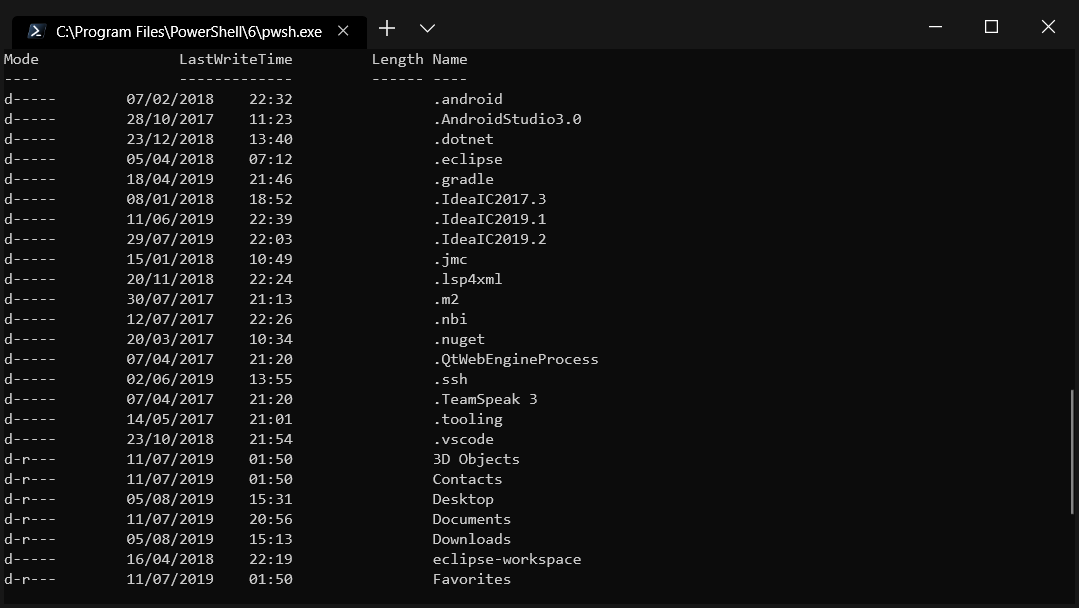The width and height of the screenshot is (1079, 608).
Task: Click the Favorites folder name
Action: [x=471, y=579]
